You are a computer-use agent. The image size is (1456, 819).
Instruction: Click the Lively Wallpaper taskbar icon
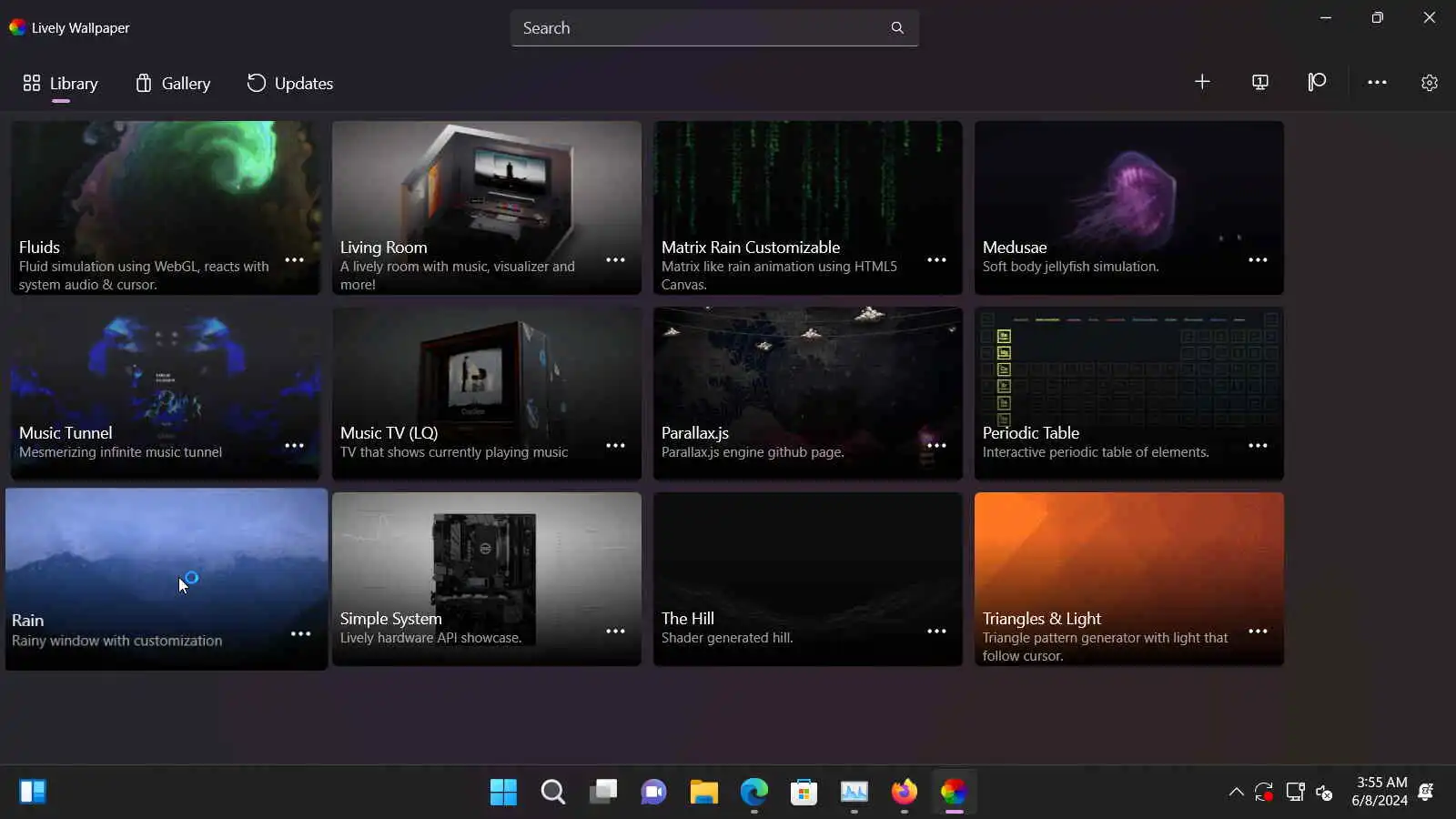point(954,792)
